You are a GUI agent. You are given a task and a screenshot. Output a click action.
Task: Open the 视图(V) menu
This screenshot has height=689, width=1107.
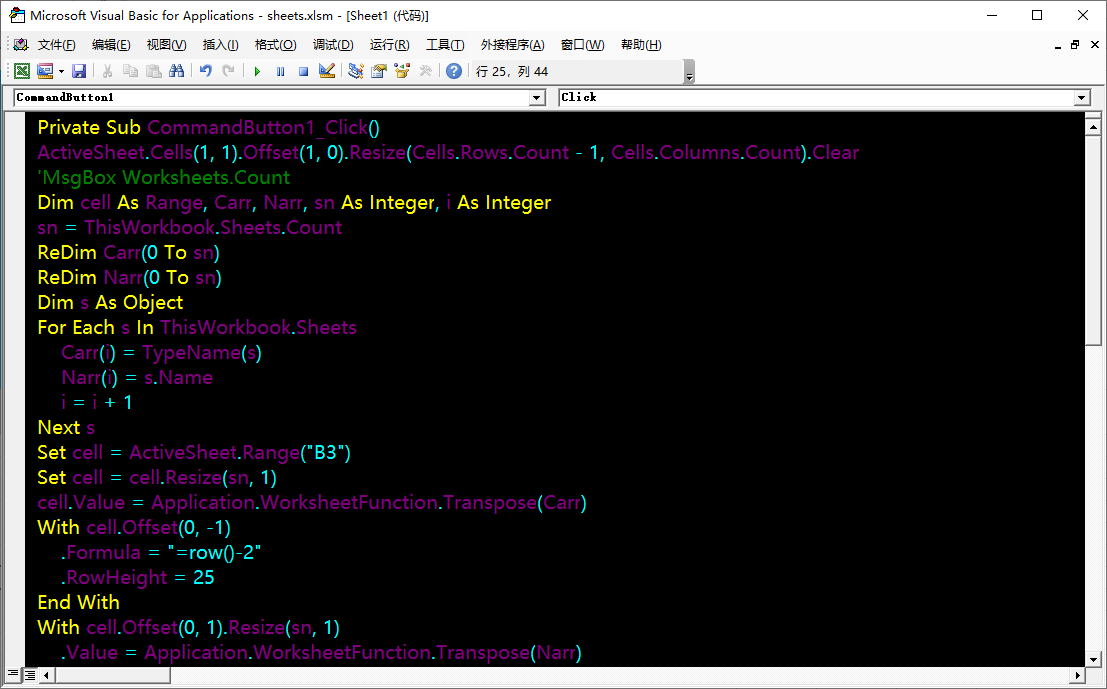[x=167, y=45]
